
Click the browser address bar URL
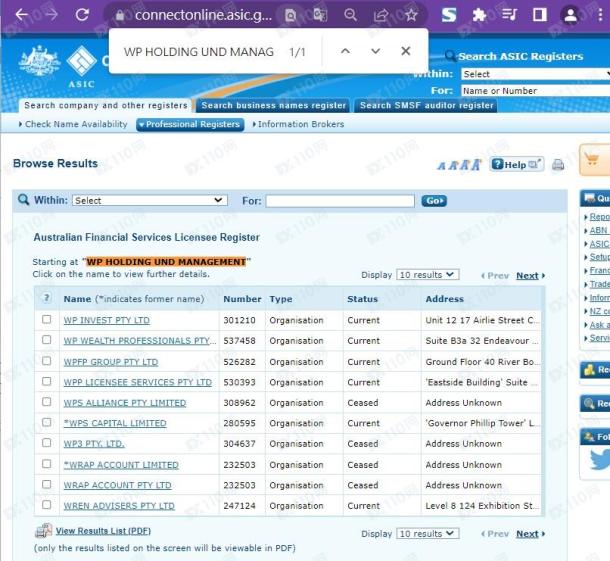(x=203, y=15)
